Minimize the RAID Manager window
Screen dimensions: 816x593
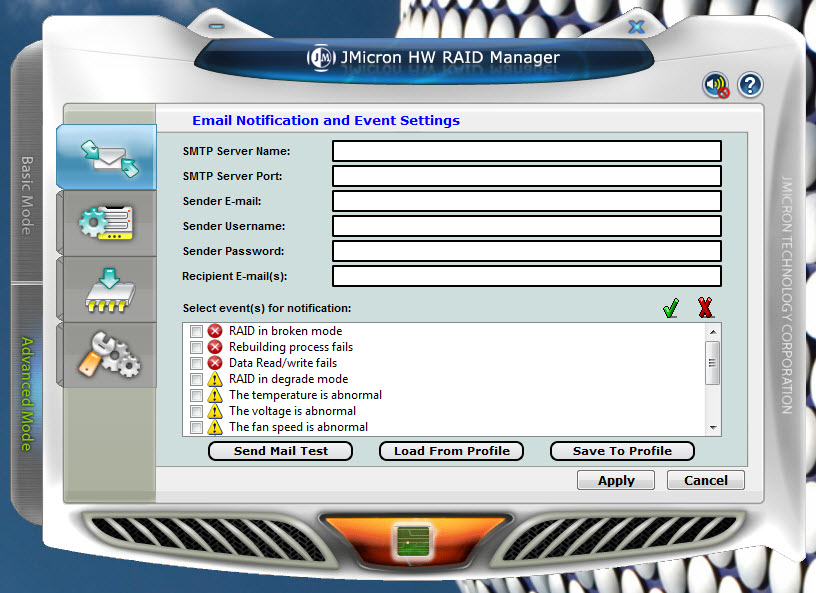216,26
